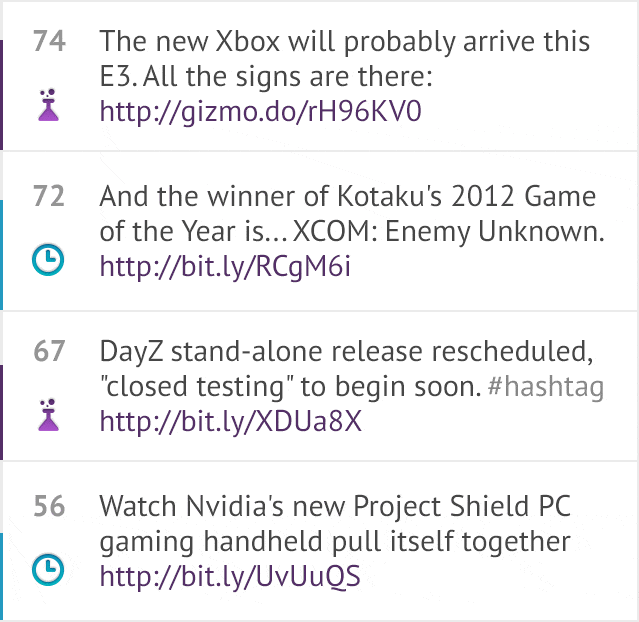Click the flask icon beside the DayZ post
Image resolution: width=639 pixels, height=622 pixels.
(x=48, y=415)
